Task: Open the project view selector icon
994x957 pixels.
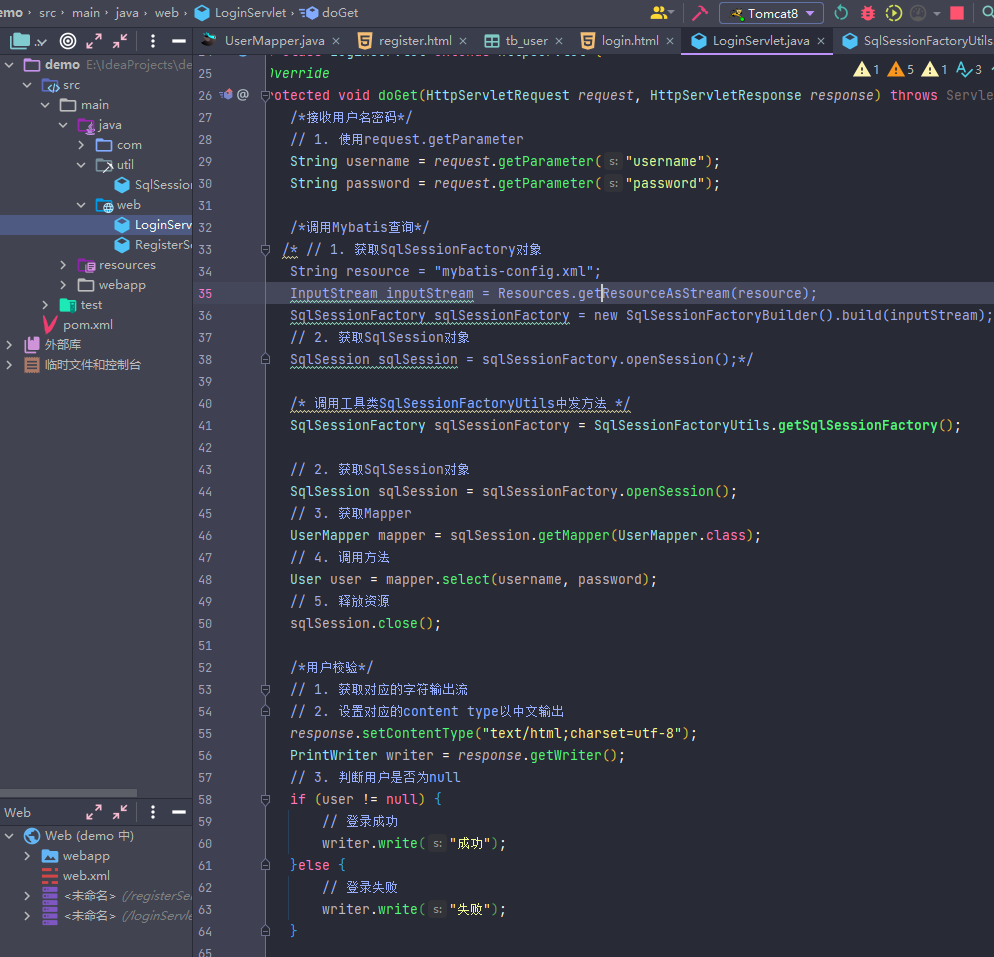Action: [28, 41]
